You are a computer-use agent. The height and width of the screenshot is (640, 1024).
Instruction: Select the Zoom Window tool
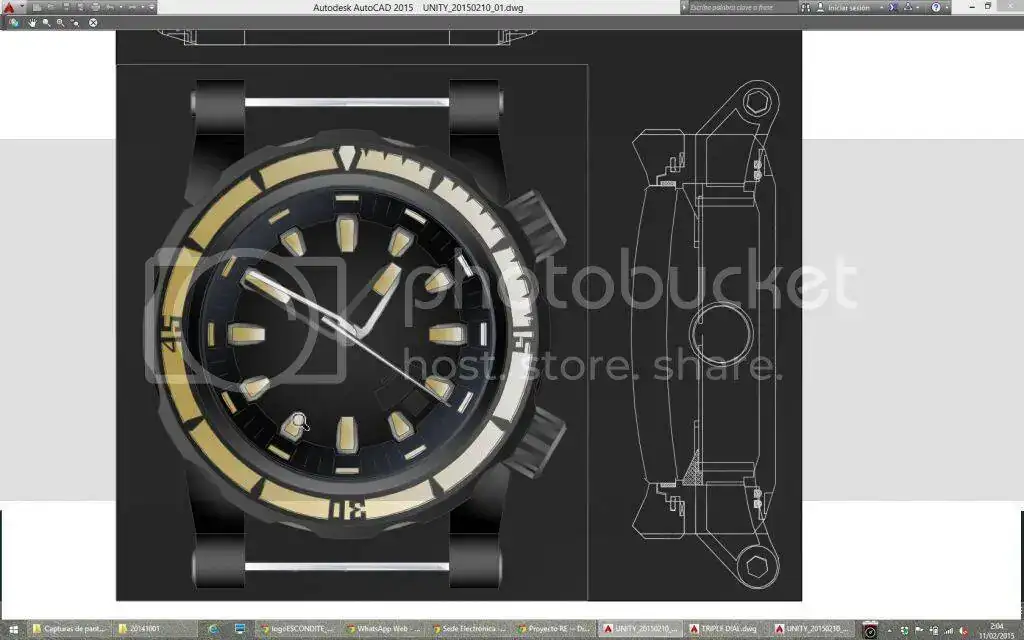click(60, 22)
